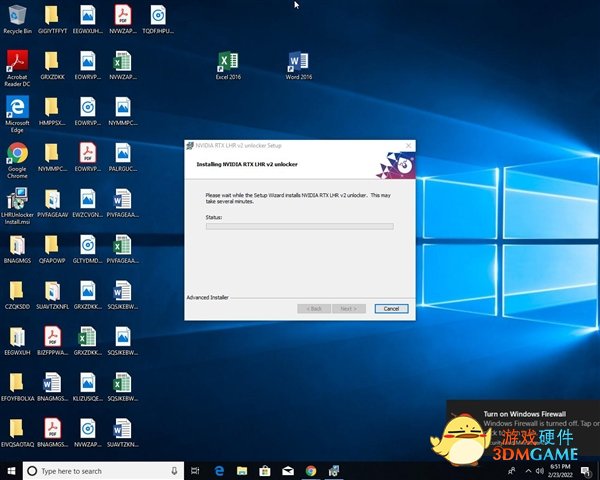Select the EIVQSAOTAQ folder
Image resolution: width=600 pixels, height=480 pixels.
coord(17,433)
